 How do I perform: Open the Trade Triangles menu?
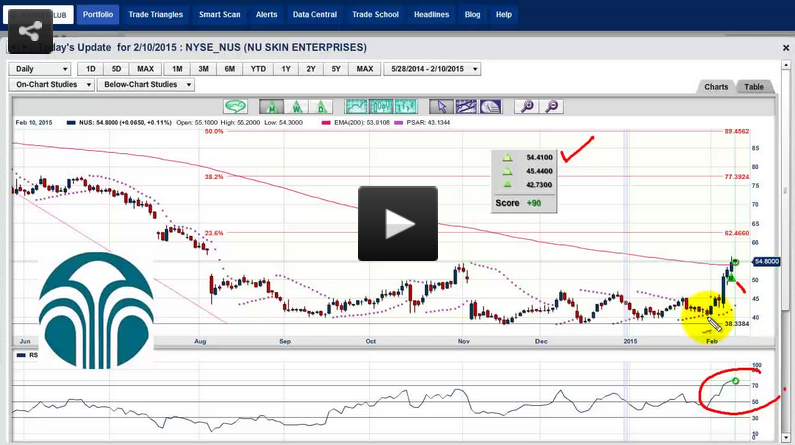(x=156, y=15)
